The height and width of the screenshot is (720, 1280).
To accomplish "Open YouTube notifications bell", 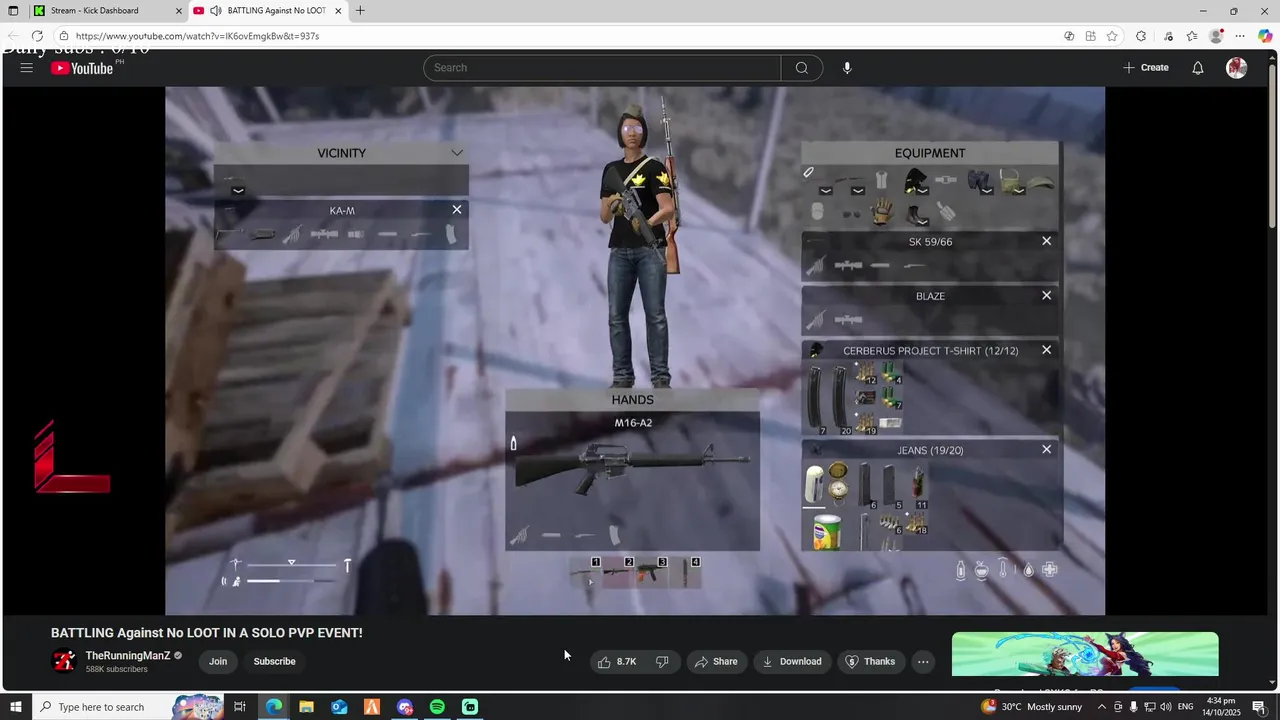I will tap(1197, 68).
